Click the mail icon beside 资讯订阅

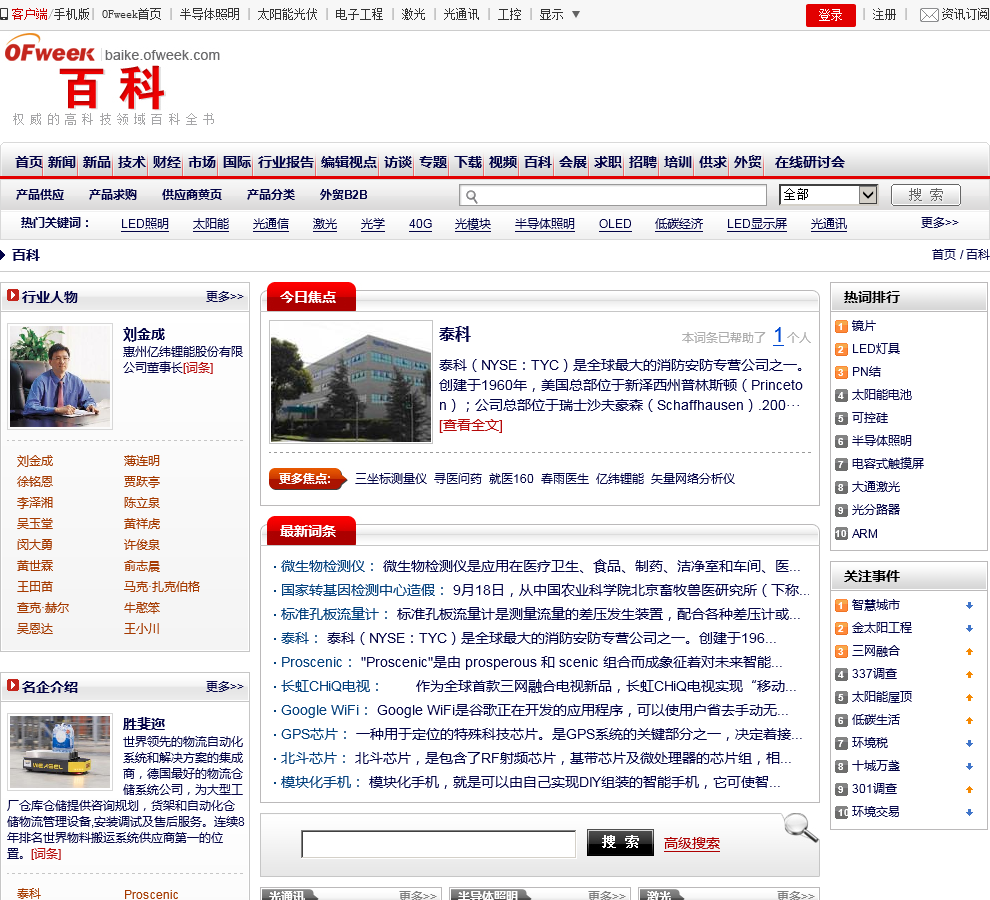(x=929, y=15)
